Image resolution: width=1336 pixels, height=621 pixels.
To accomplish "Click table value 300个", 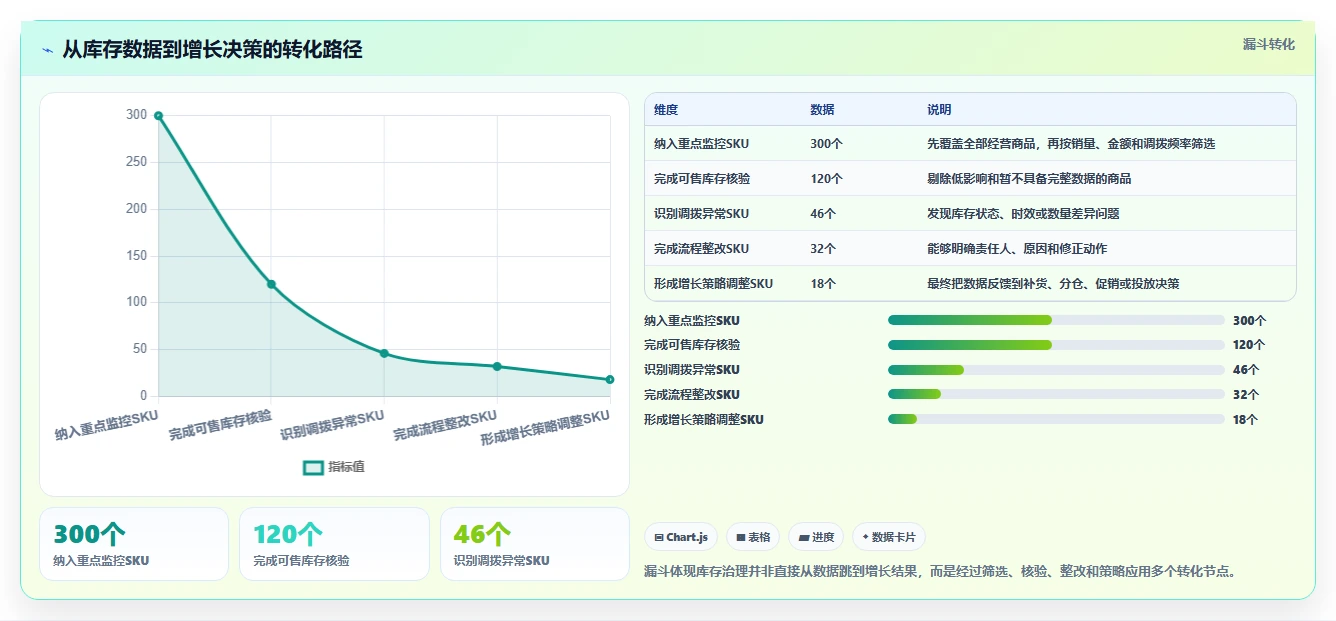I will pos(826,144).
